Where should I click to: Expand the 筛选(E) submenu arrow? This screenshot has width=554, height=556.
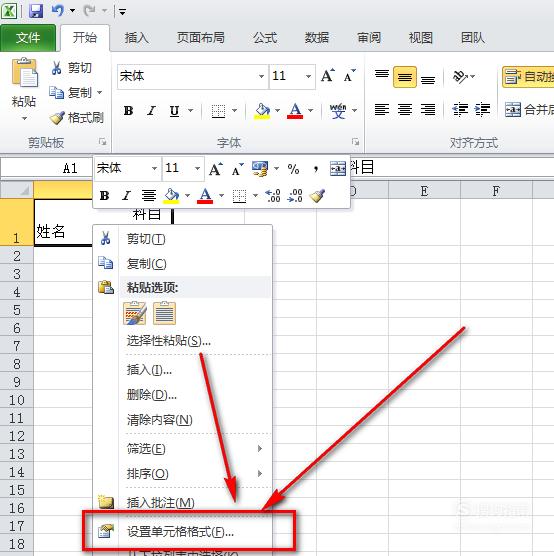tap(260, 449)
